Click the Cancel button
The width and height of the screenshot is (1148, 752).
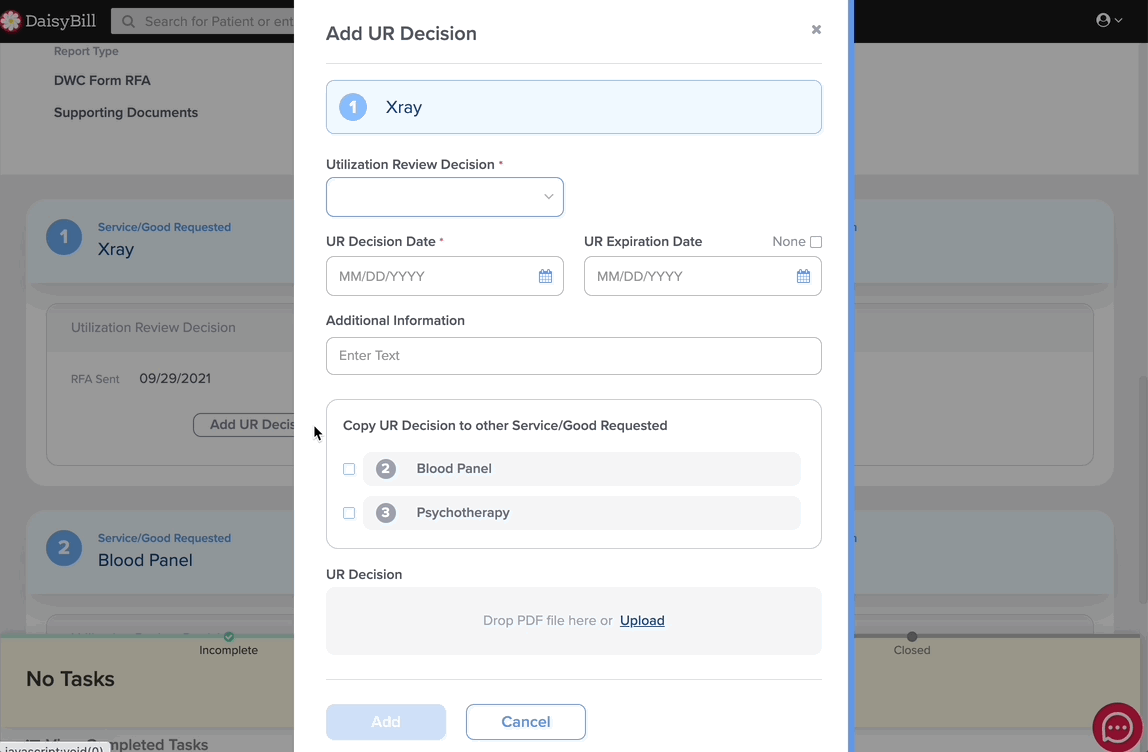[x=526, y=722]
